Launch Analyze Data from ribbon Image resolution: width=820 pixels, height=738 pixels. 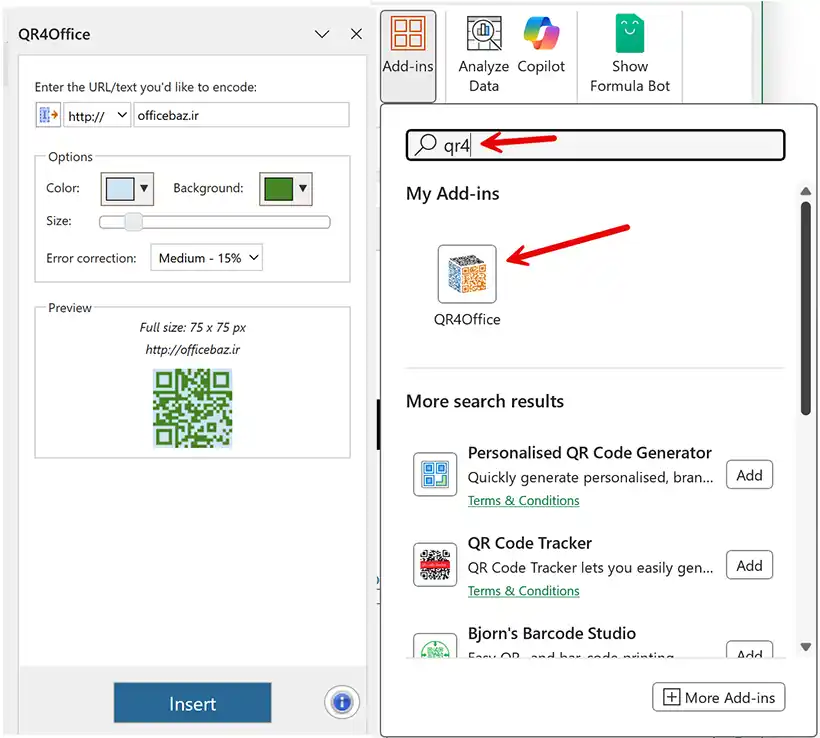pyautogui.click(x=484, y=55)
